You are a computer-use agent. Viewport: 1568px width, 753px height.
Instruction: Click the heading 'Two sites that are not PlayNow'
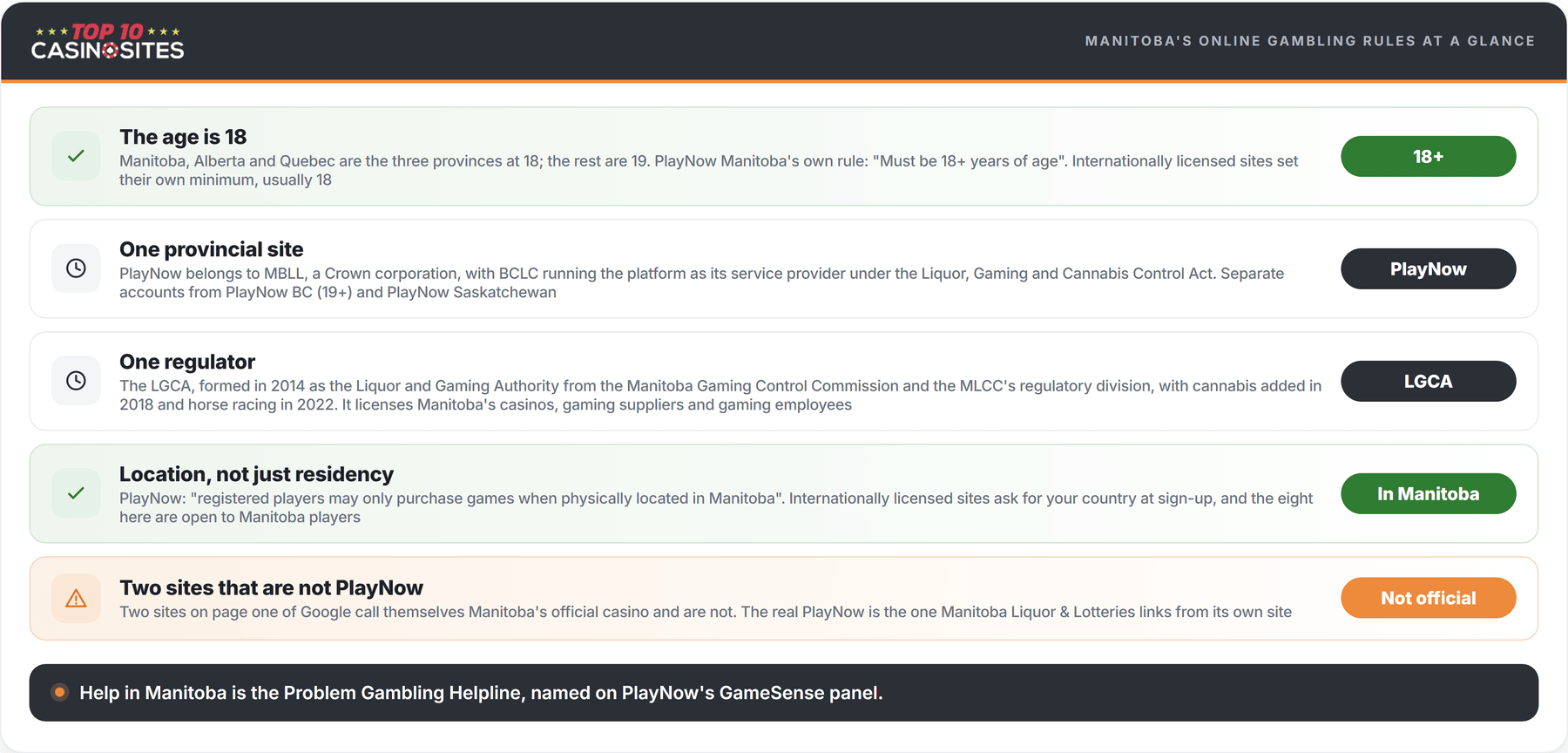coord(271,587)
